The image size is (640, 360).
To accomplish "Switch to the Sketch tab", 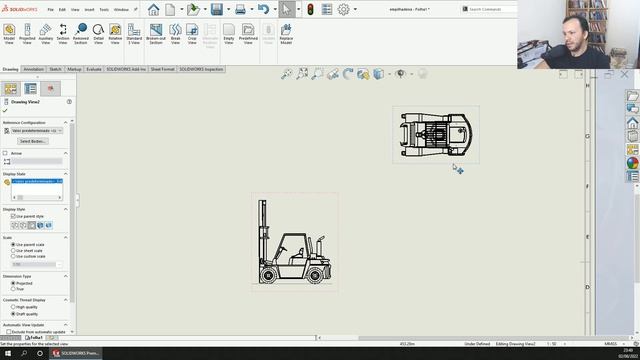I will tap(56, 69).
